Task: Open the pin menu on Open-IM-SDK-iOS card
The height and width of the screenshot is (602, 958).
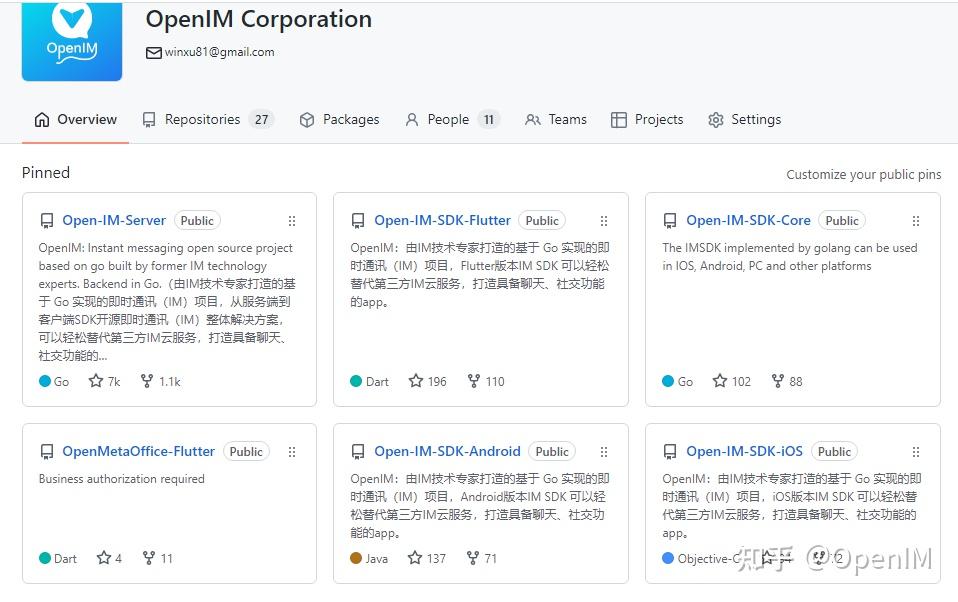Action: point(916,452)
